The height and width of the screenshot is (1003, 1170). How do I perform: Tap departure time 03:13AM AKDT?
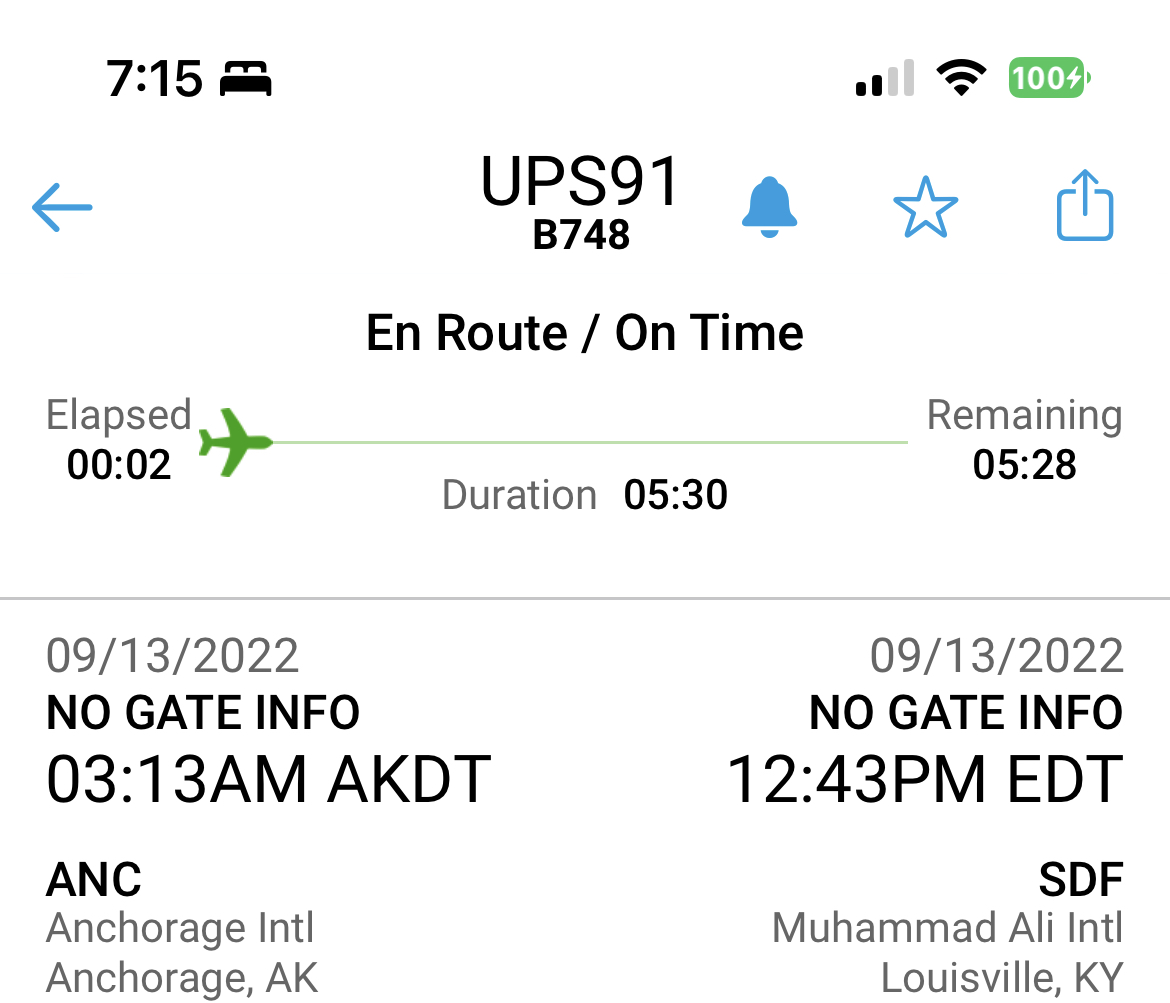pos(268,780)
